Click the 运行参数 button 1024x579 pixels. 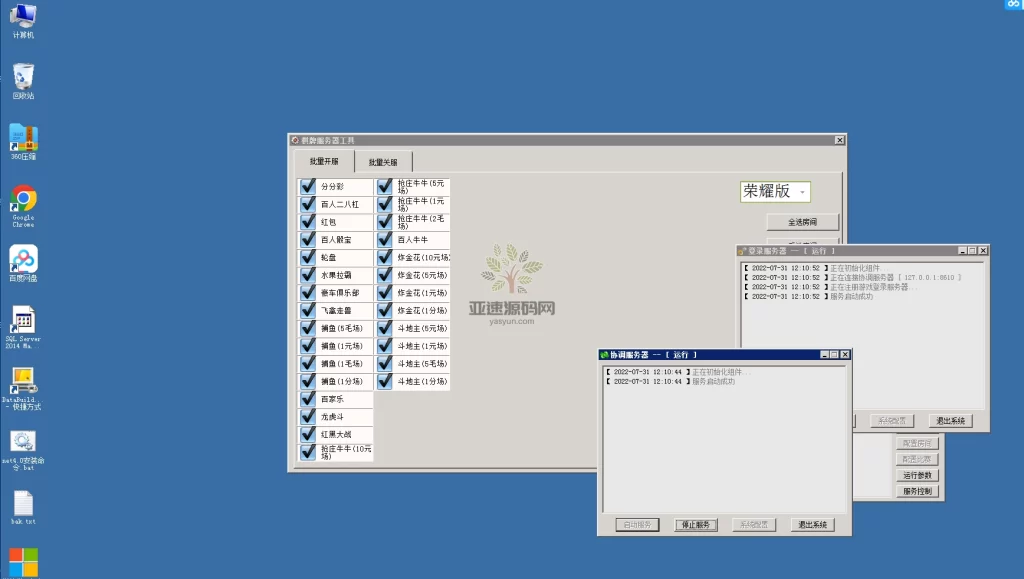click(x=917, y=476)
